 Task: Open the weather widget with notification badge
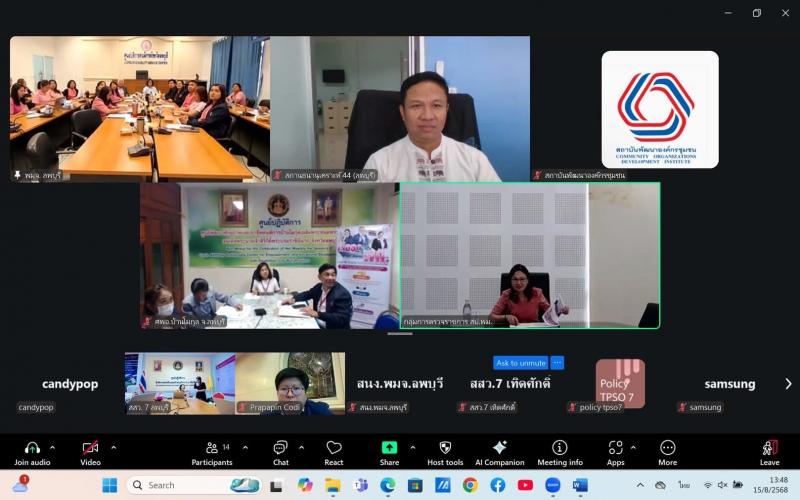click(x=20, y=484)
